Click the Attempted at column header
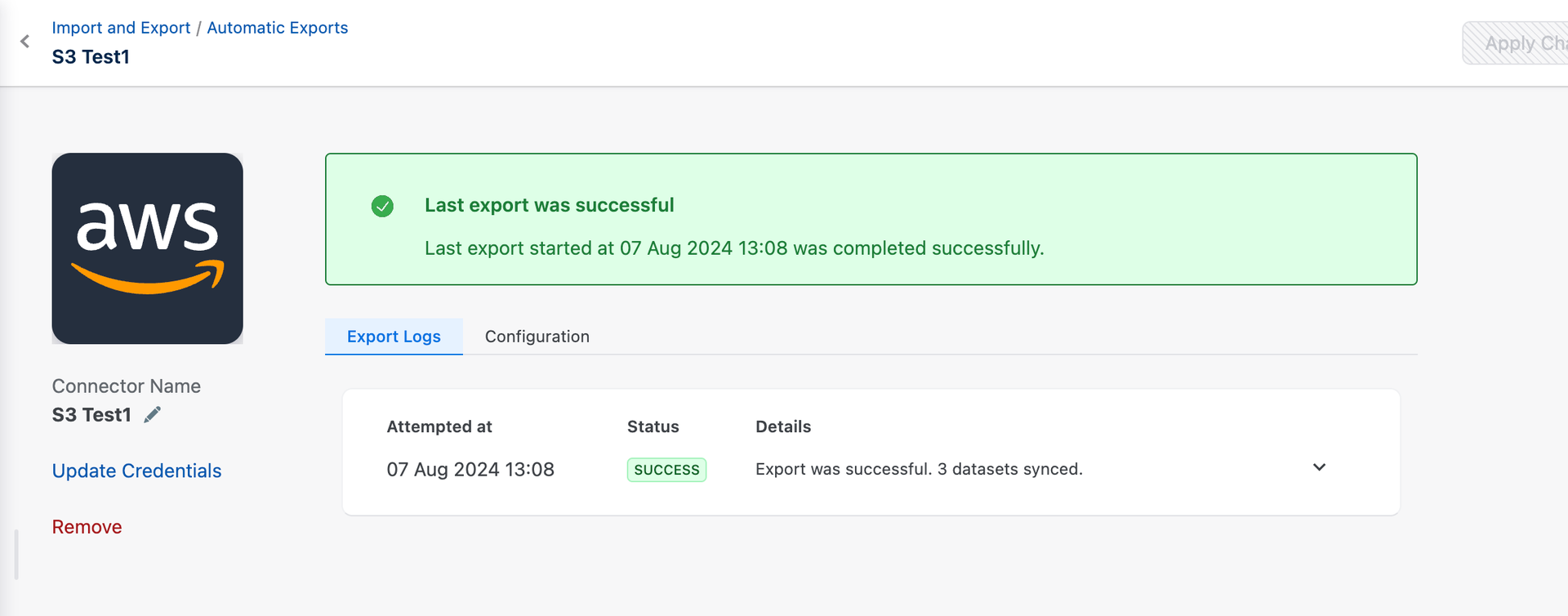Viewport: 1568px width, 616px height. (439, 426)
